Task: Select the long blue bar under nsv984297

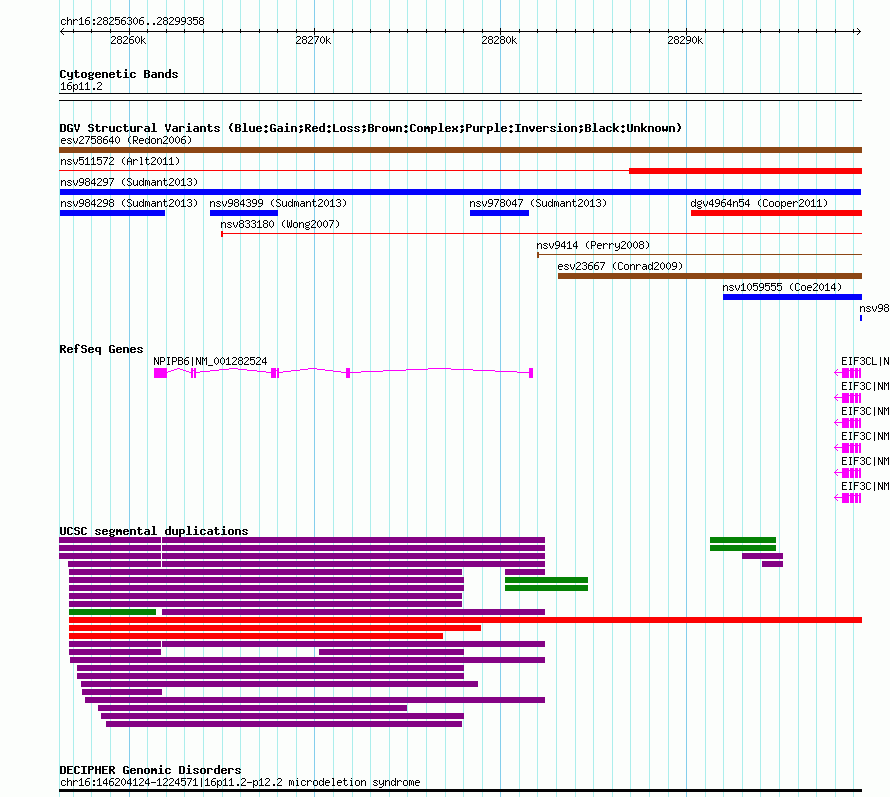Action: click(460, 192)
